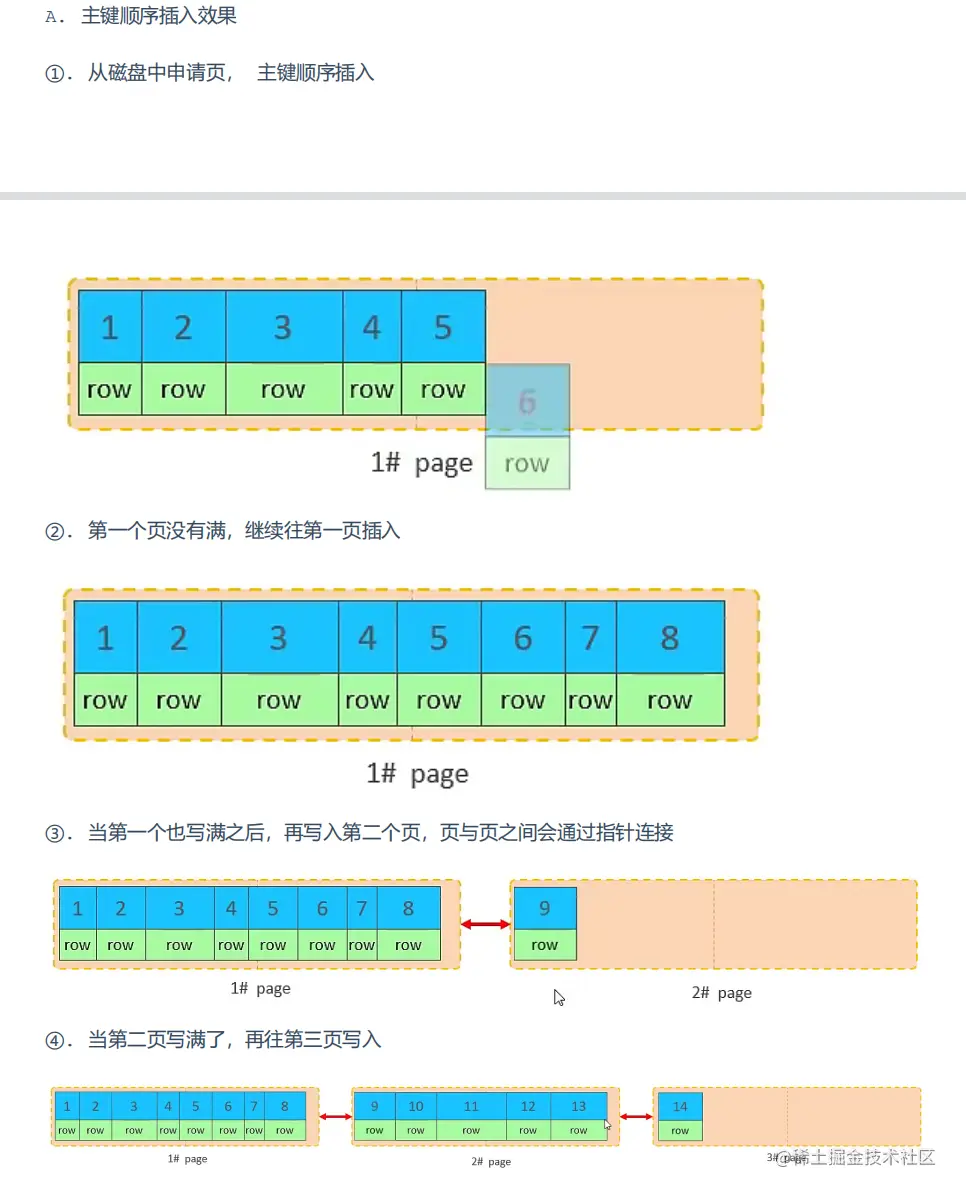This screenshot has height=1198, width=966.
Task: Click the mouse cursor arrow near 2# page
Action: click(x=559, y=997)
